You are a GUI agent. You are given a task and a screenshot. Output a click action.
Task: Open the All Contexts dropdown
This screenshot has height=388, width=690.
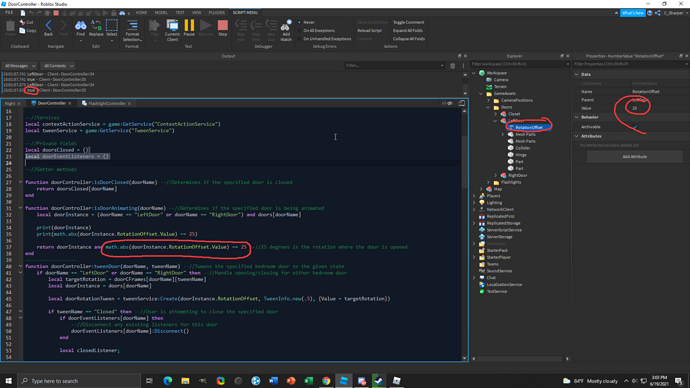tap(58, 66)
